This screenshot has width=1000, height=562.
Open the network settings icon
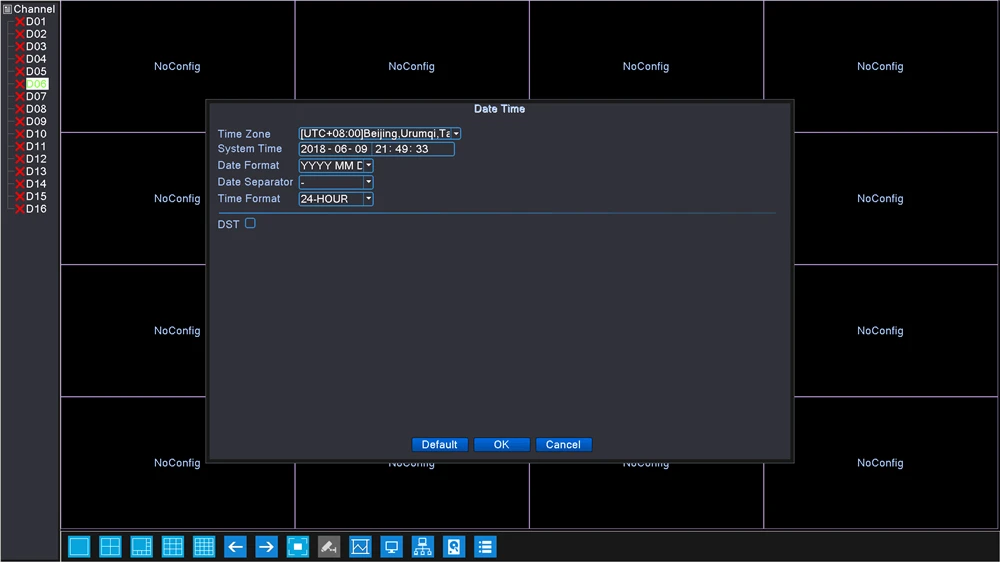point(423,547)
